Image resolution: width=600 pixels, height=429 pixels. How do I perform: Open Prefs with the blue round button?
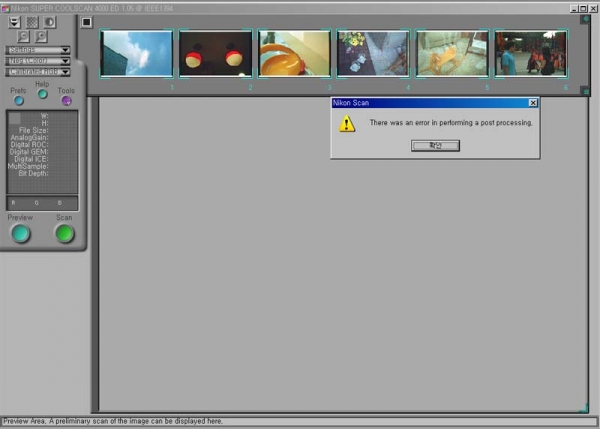19,100
